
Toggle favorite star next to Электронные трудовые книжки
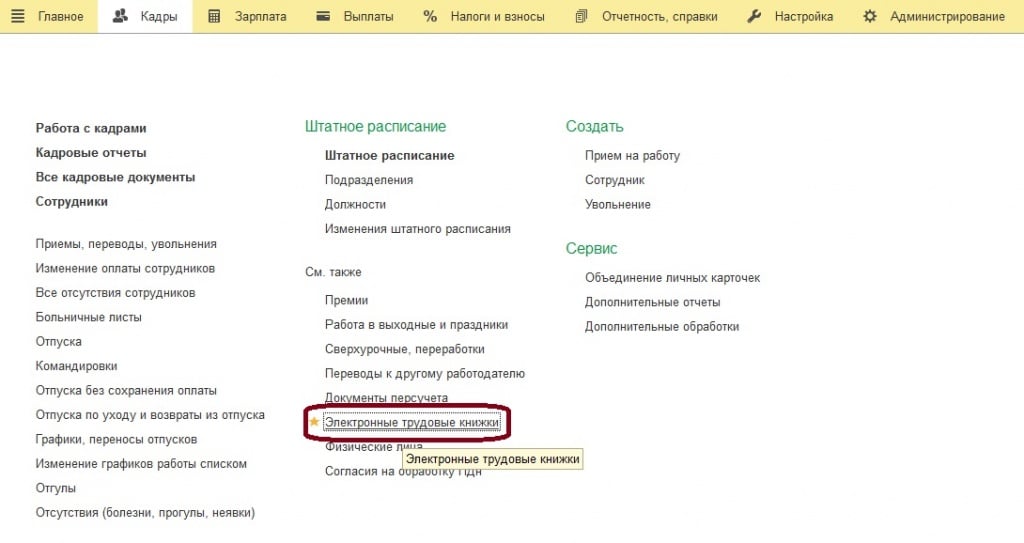click(314, 422)
